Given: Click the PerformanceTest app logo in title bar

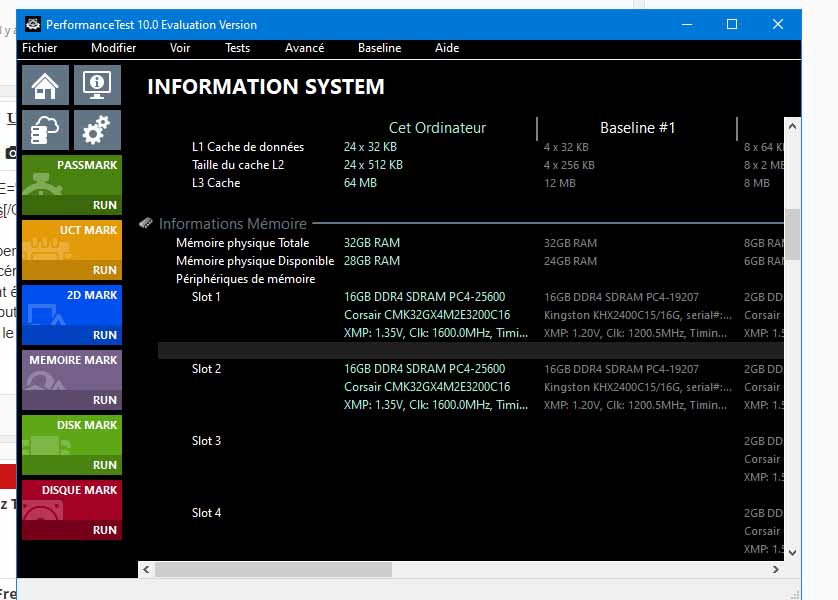Looking at the screenshot, I should click(32, 24).
